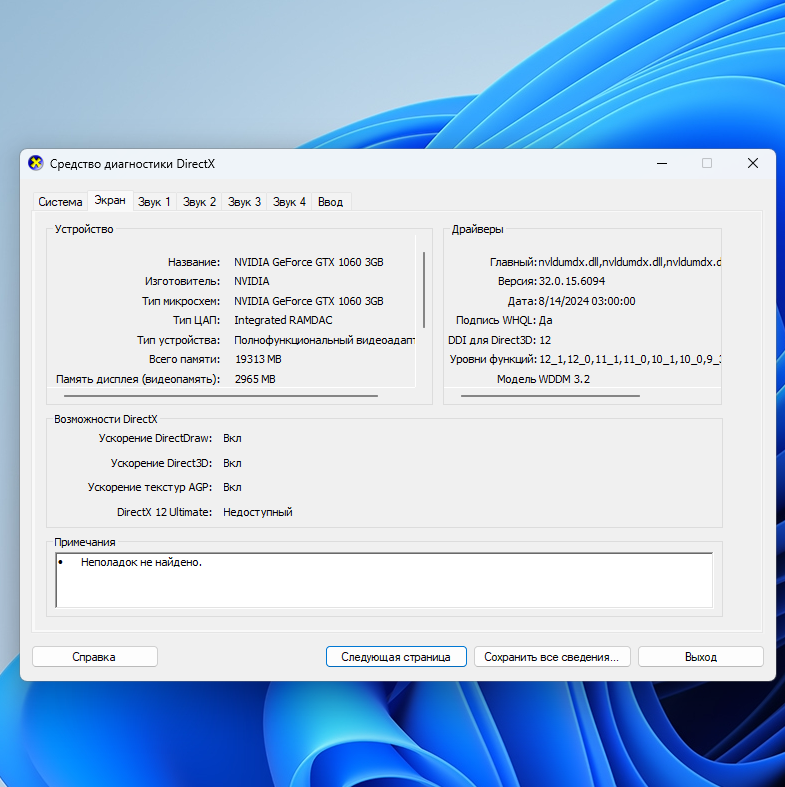Close the DirectX diagnostic window
Viewport: 785px width, 787px height.
752,164
